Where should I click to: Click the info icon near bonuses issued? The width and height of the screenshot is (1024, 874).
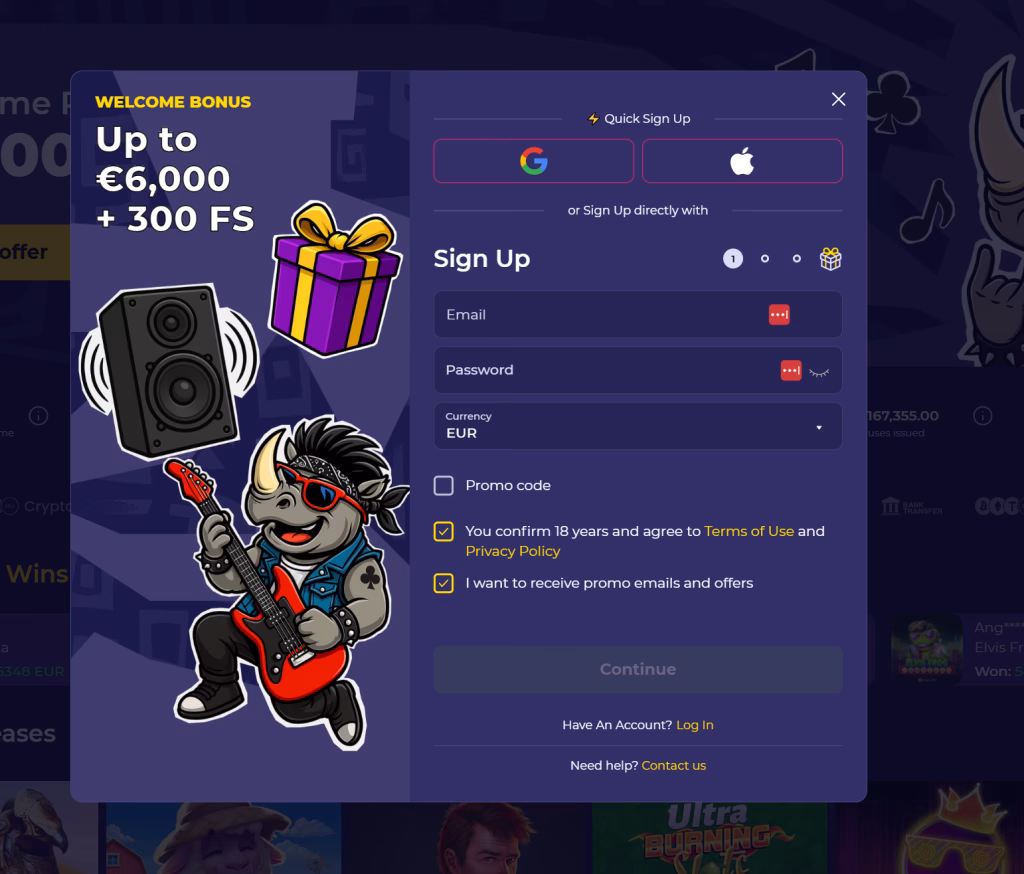tap(982, 415)
